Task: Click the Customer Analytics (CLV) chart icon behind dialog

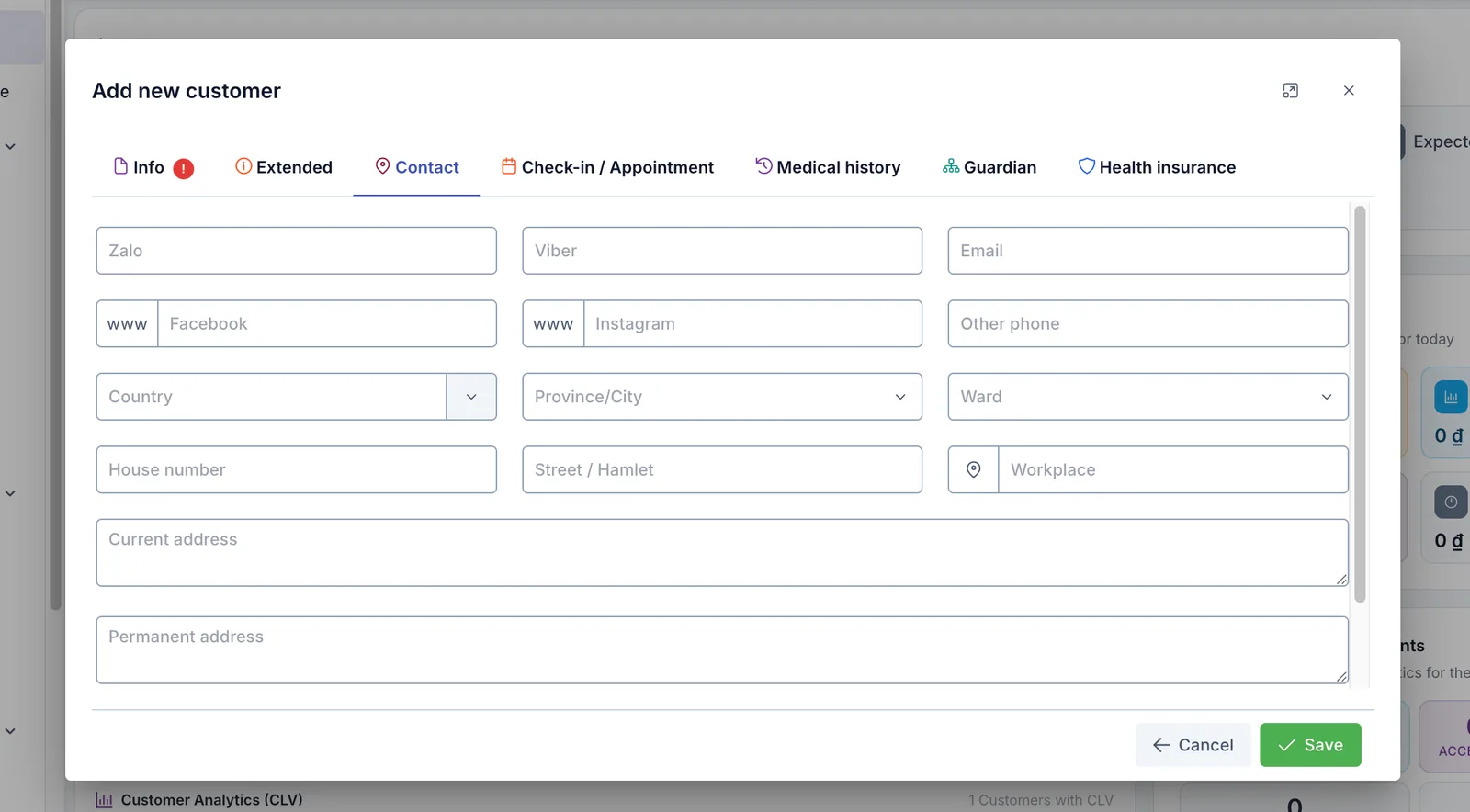Action: [105, 800]
